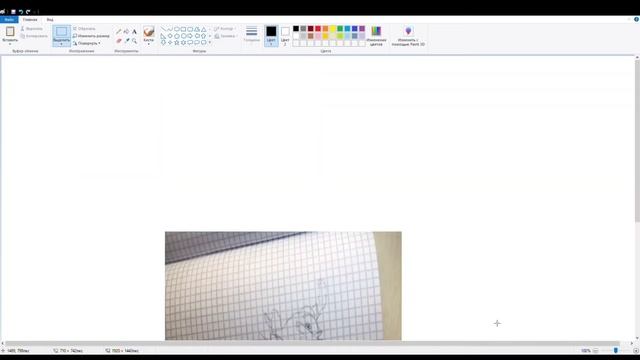
Task: Click the Paste clipboard icon
Action: 10,31
